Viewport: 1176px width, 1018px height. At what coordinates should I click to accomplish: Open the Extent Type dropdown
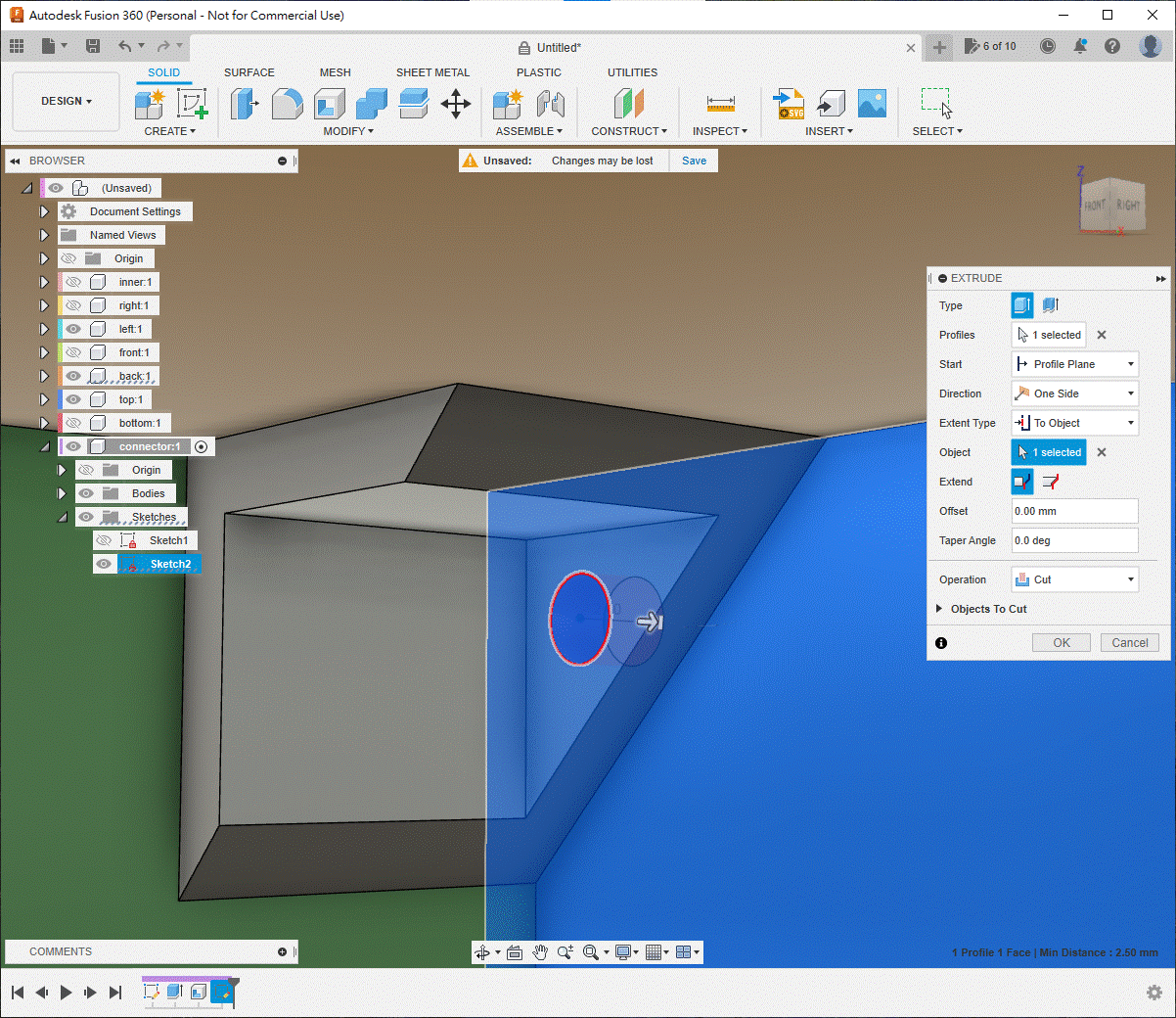[1074, 423]
